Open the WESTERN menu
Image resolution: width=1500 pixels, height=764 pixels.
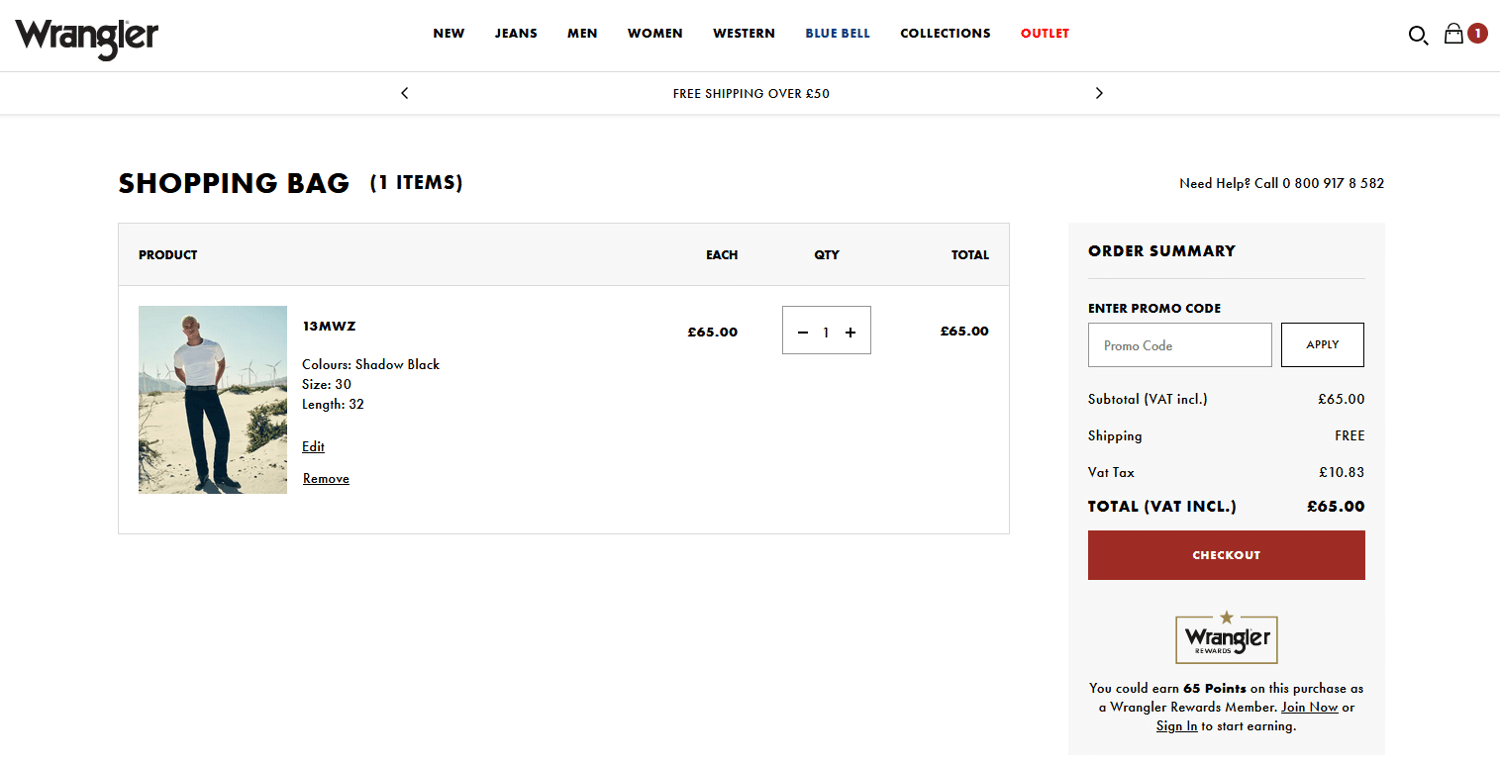click(744, 33)
